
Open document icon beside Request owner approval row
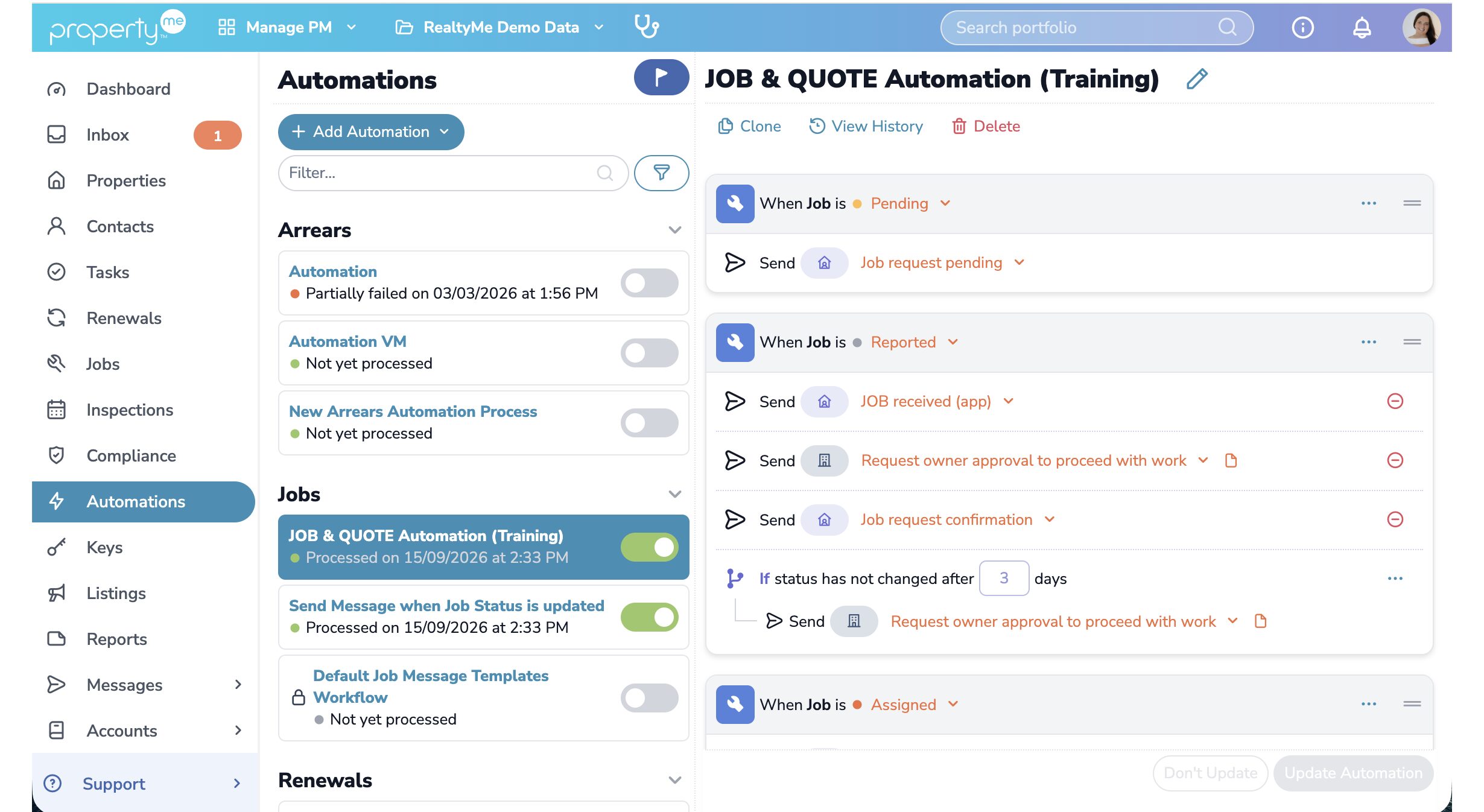click(x=1231, y=461)
